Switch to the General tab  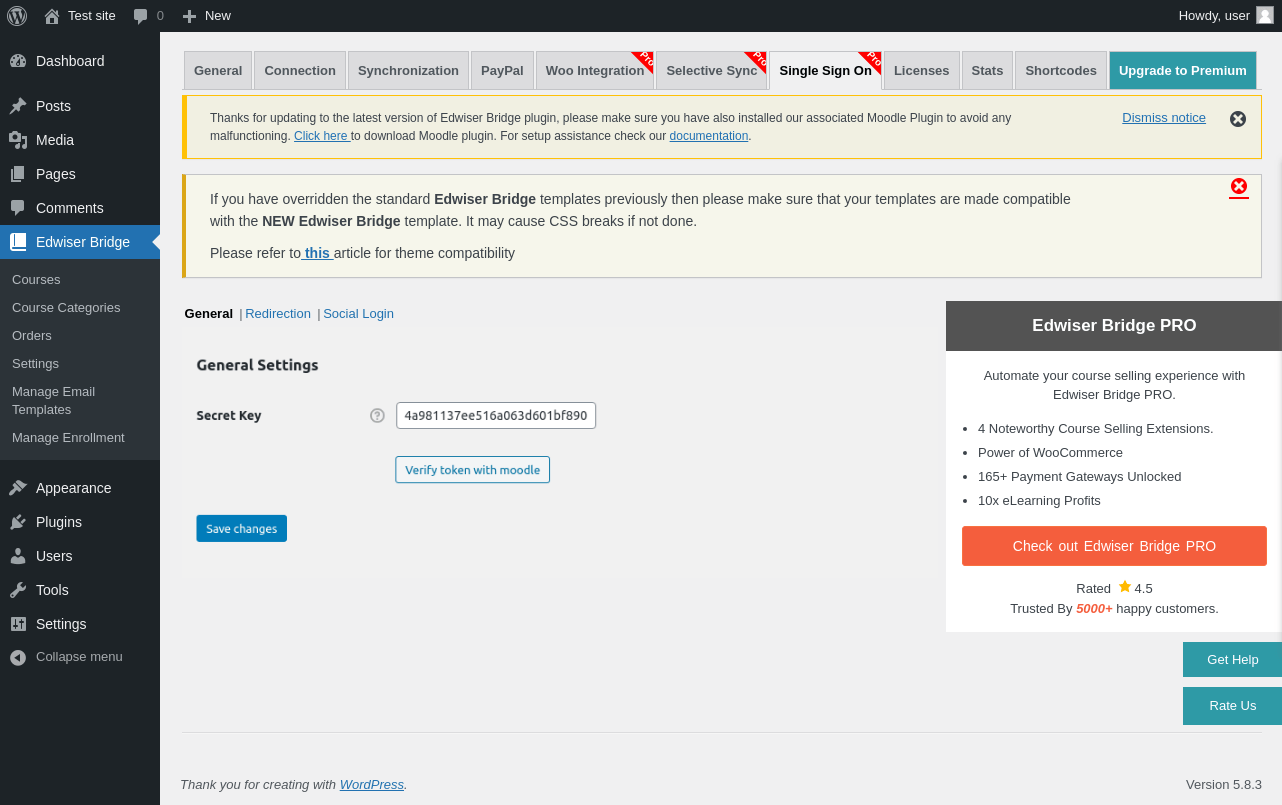[x=218, y=70]
